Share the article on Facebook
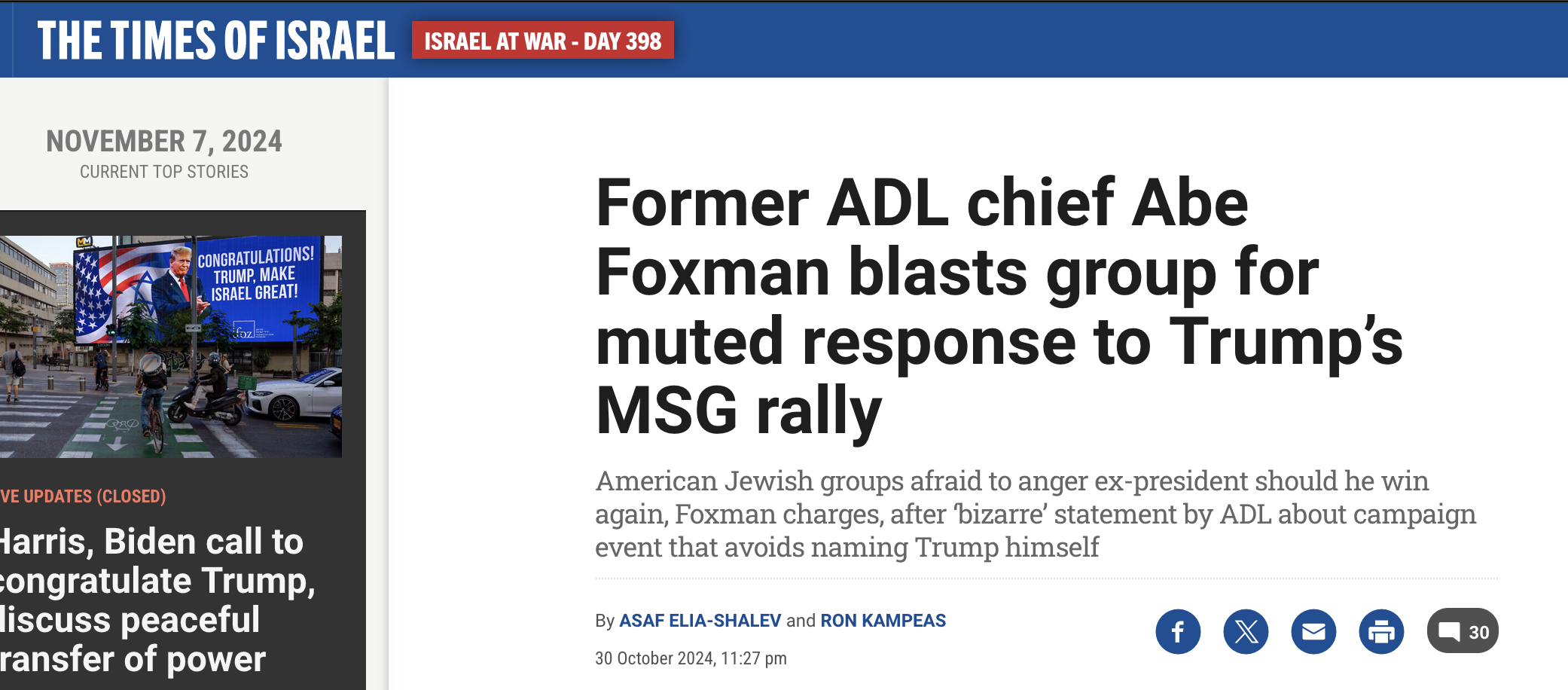This screenshot has height=690, width=1568. click(1178, 631)
